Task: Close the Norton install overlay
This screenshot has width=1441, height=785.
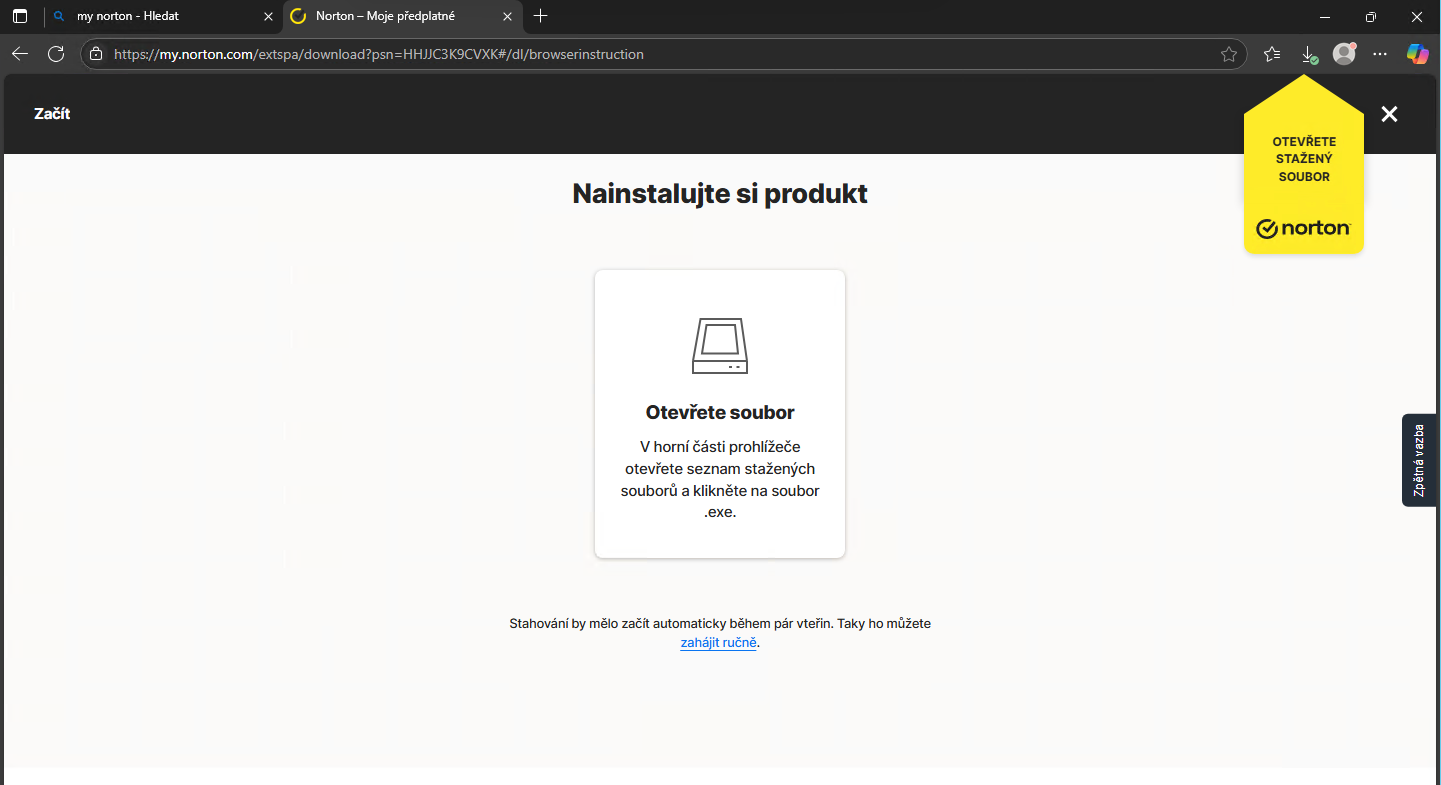Action: [1389, 114]
